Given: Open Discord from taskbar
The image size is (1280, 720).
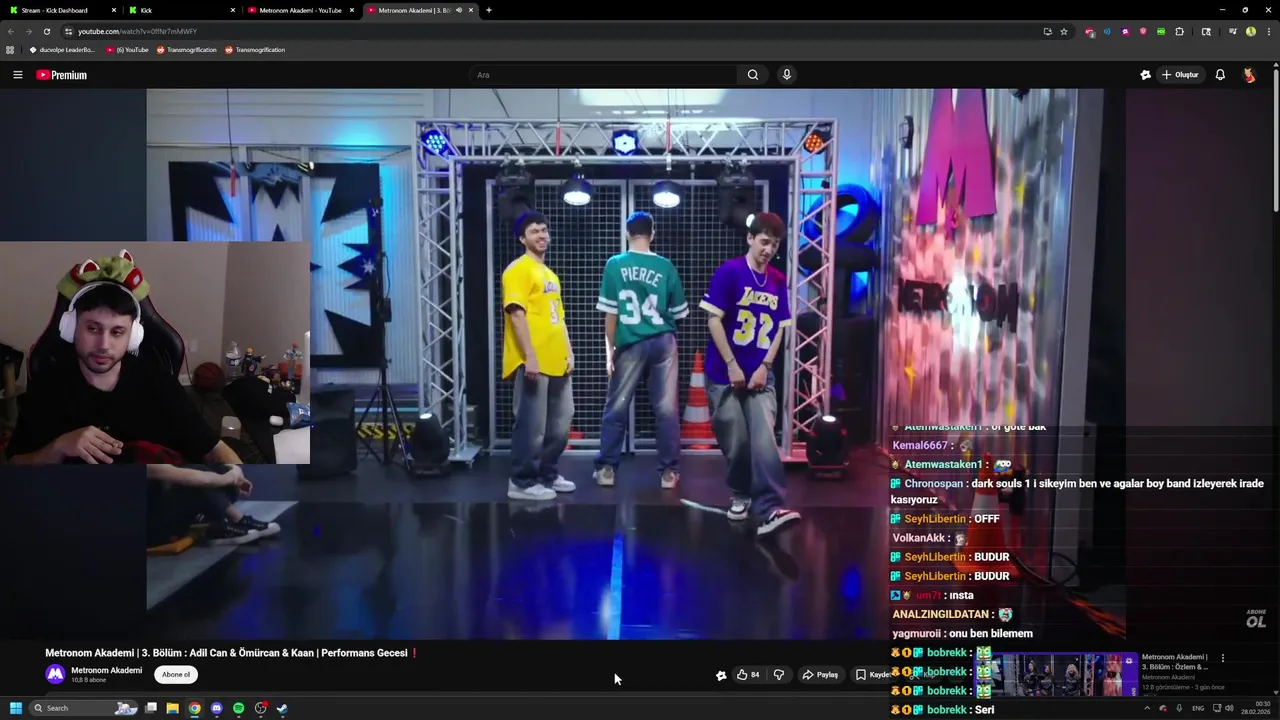Looking at the screenshot, I should (216, 708).
